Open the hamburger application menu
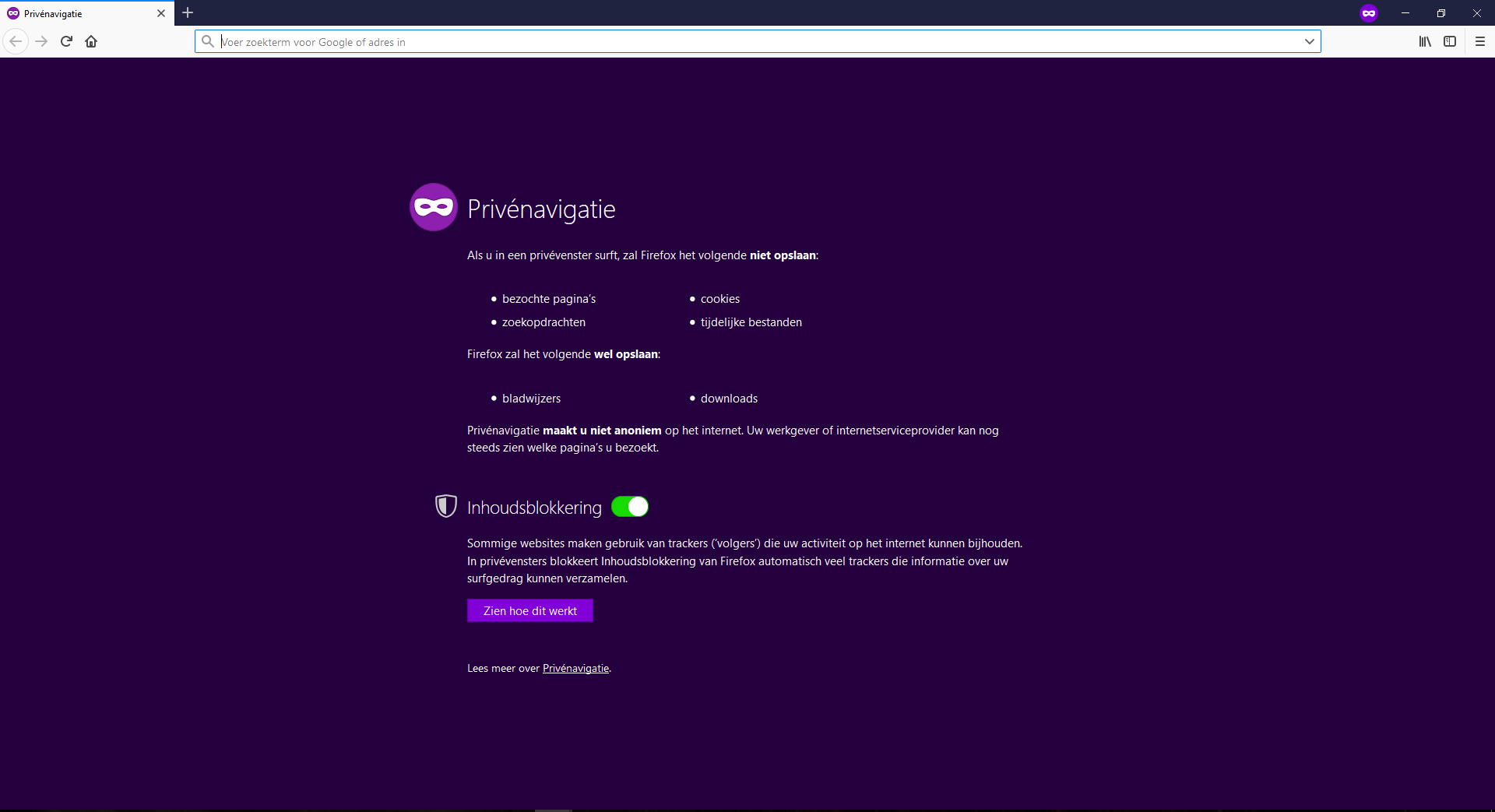The image size is (1495, 812). tap(1480, 41)
